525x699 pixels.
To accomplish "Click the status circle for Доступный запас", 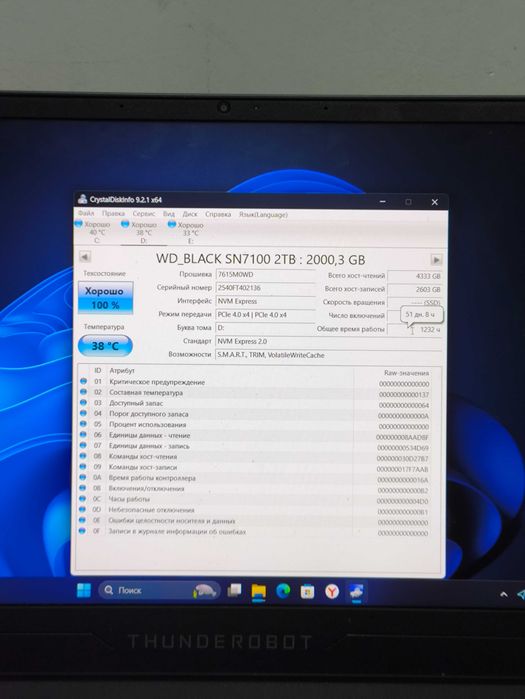I will click(x=83, y=403).
